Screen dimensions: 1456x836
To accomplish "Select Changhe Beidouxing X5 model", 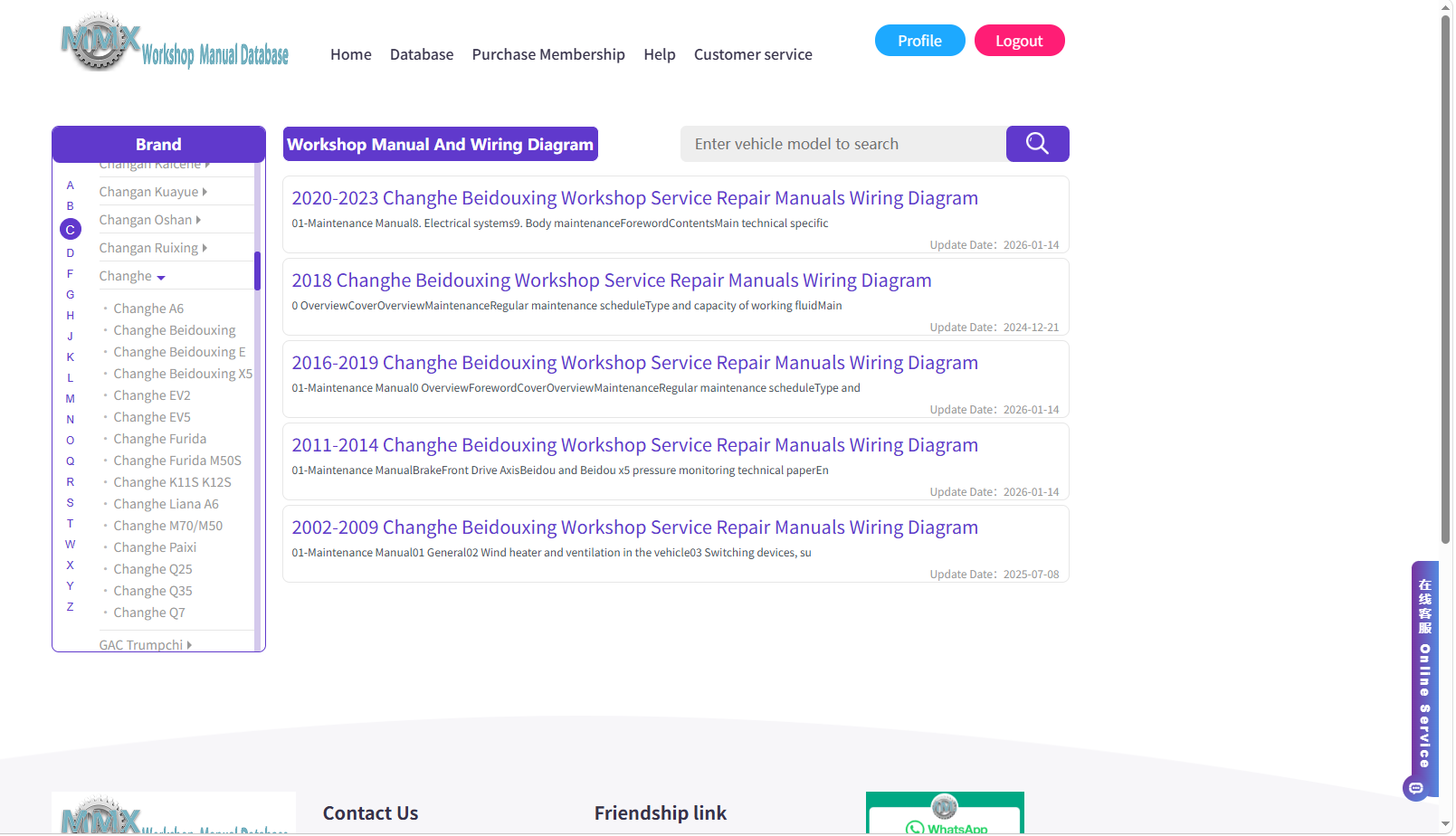I will pos(183,374).
